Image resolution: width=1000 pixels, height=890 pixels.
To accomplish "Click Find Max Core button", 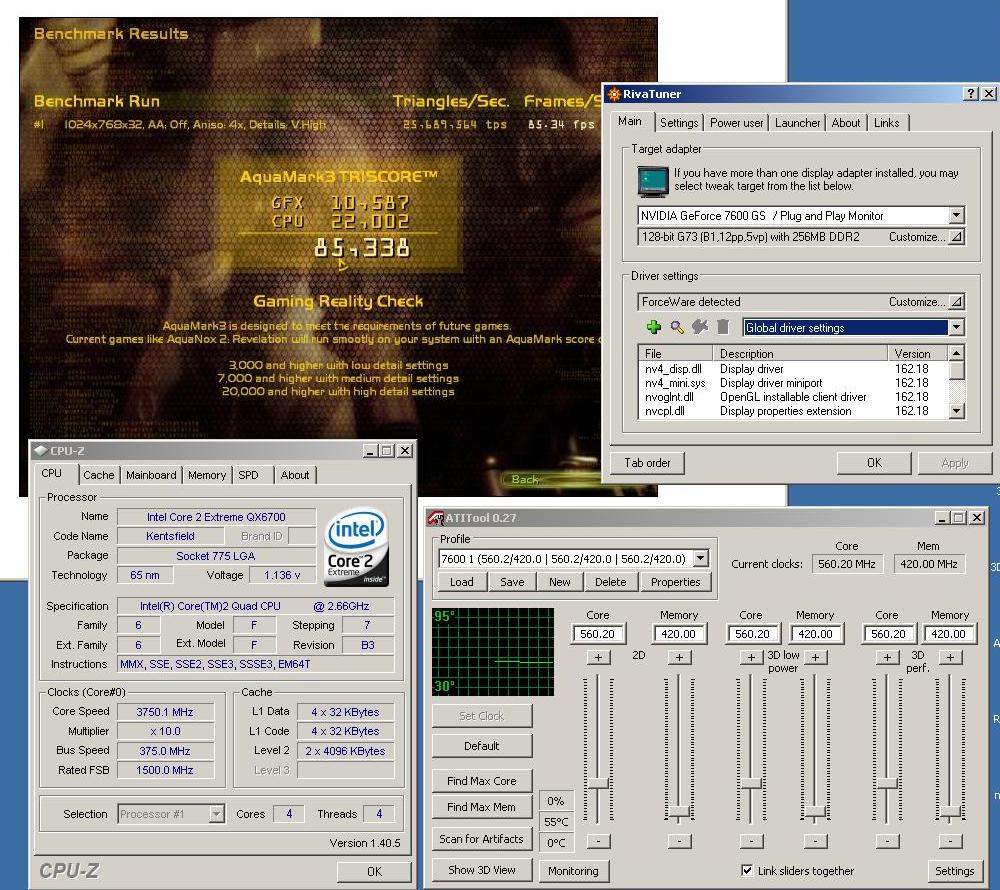I will click(x=482, y=781).
